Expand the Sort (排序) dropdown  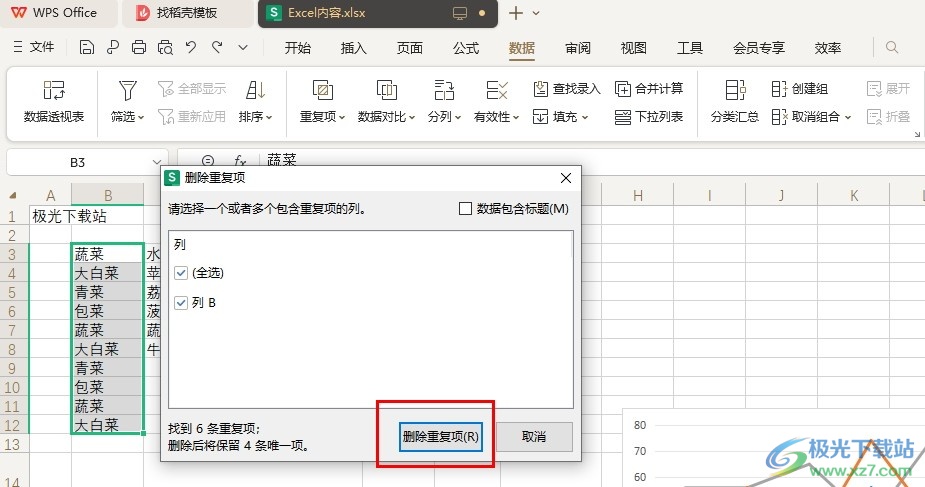click(256, 117)
